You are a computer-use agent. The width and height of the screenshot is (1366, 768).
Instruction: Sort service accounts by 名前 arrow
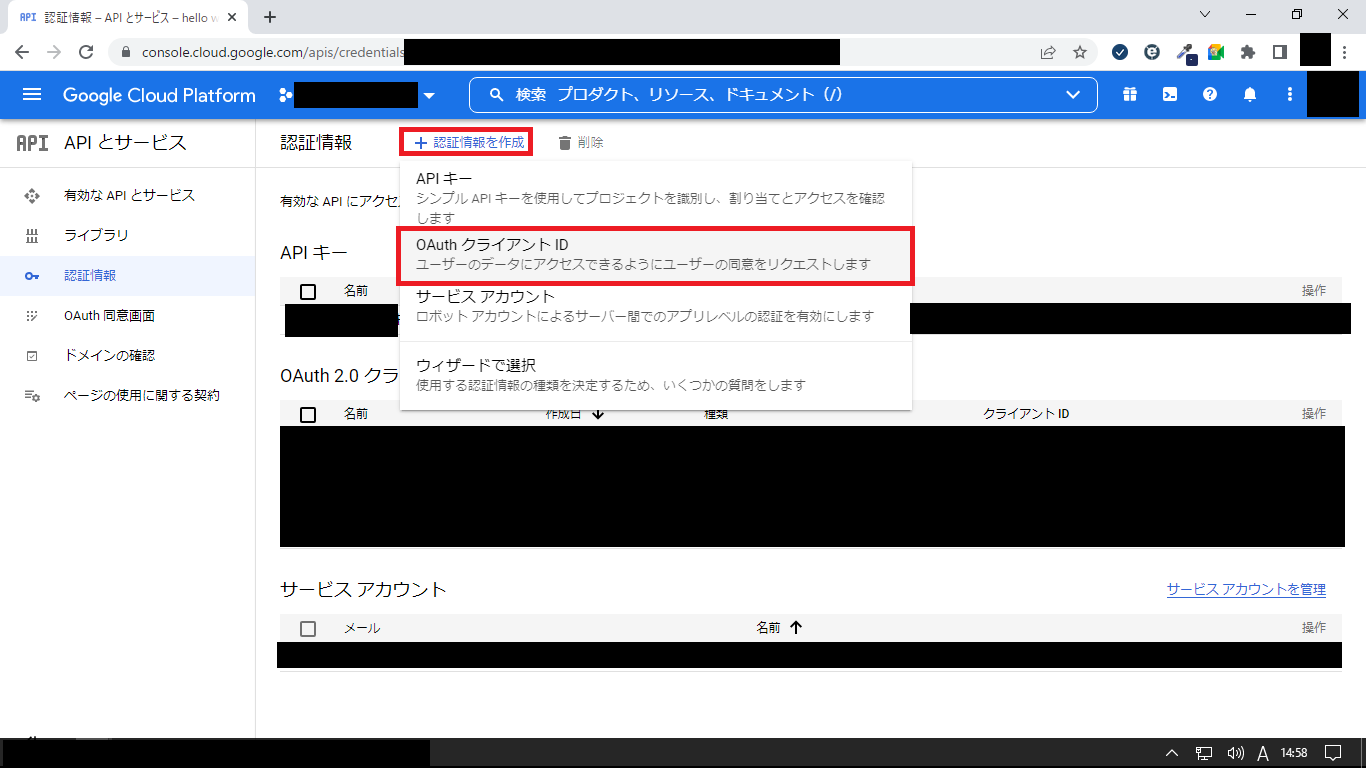coord(796,628)
